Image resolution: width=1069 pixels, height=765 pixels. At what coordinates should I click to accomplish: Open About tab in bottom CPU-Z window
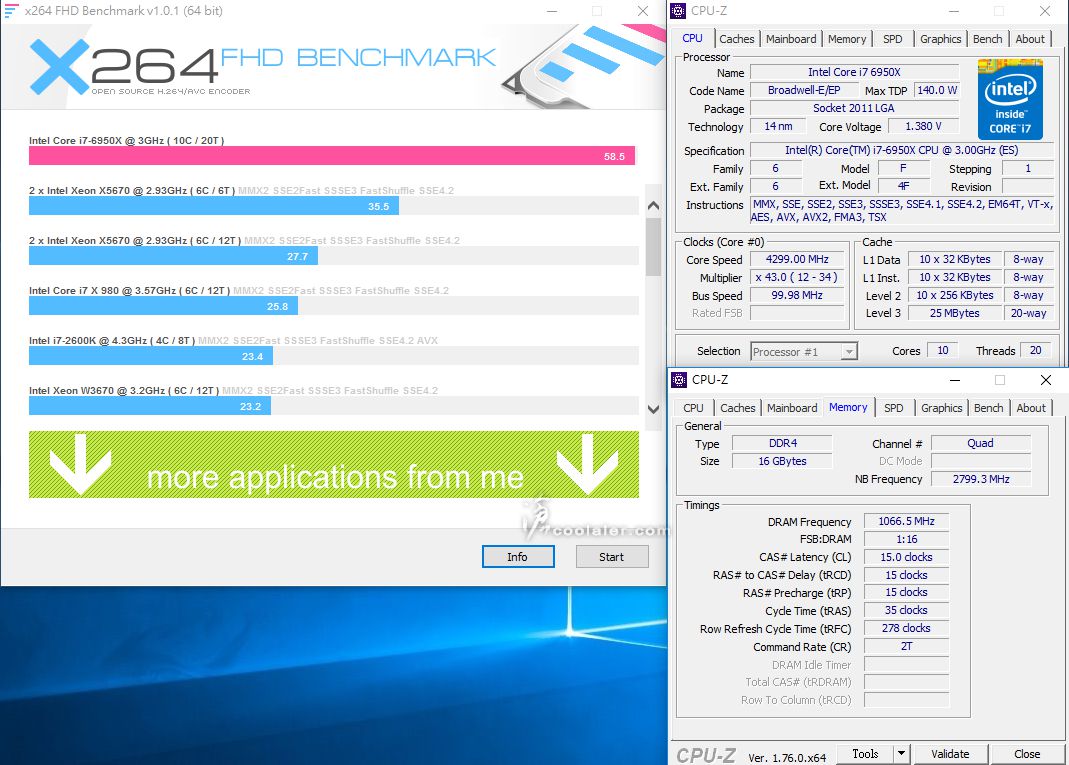[1031, 408]
